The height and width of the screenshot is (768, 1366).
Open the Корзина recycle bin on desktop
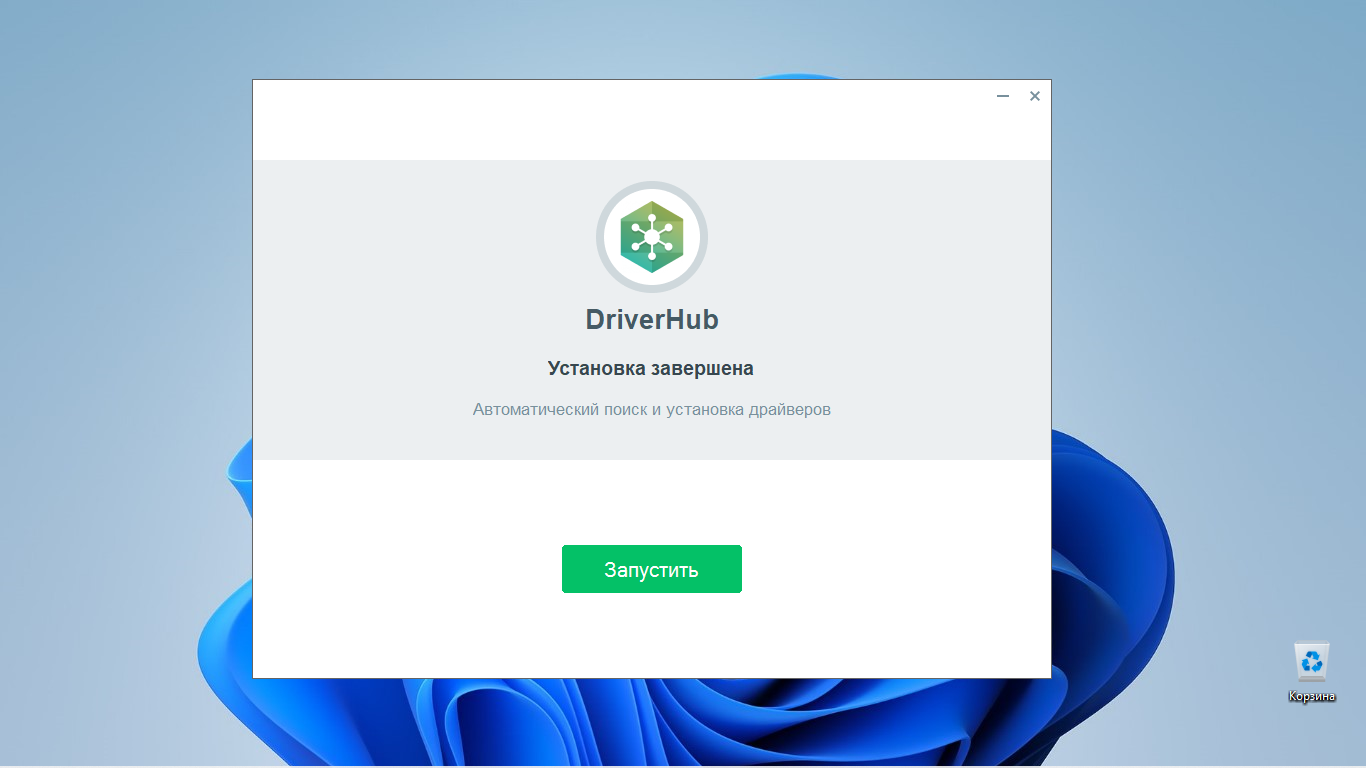pos(1313,660)
